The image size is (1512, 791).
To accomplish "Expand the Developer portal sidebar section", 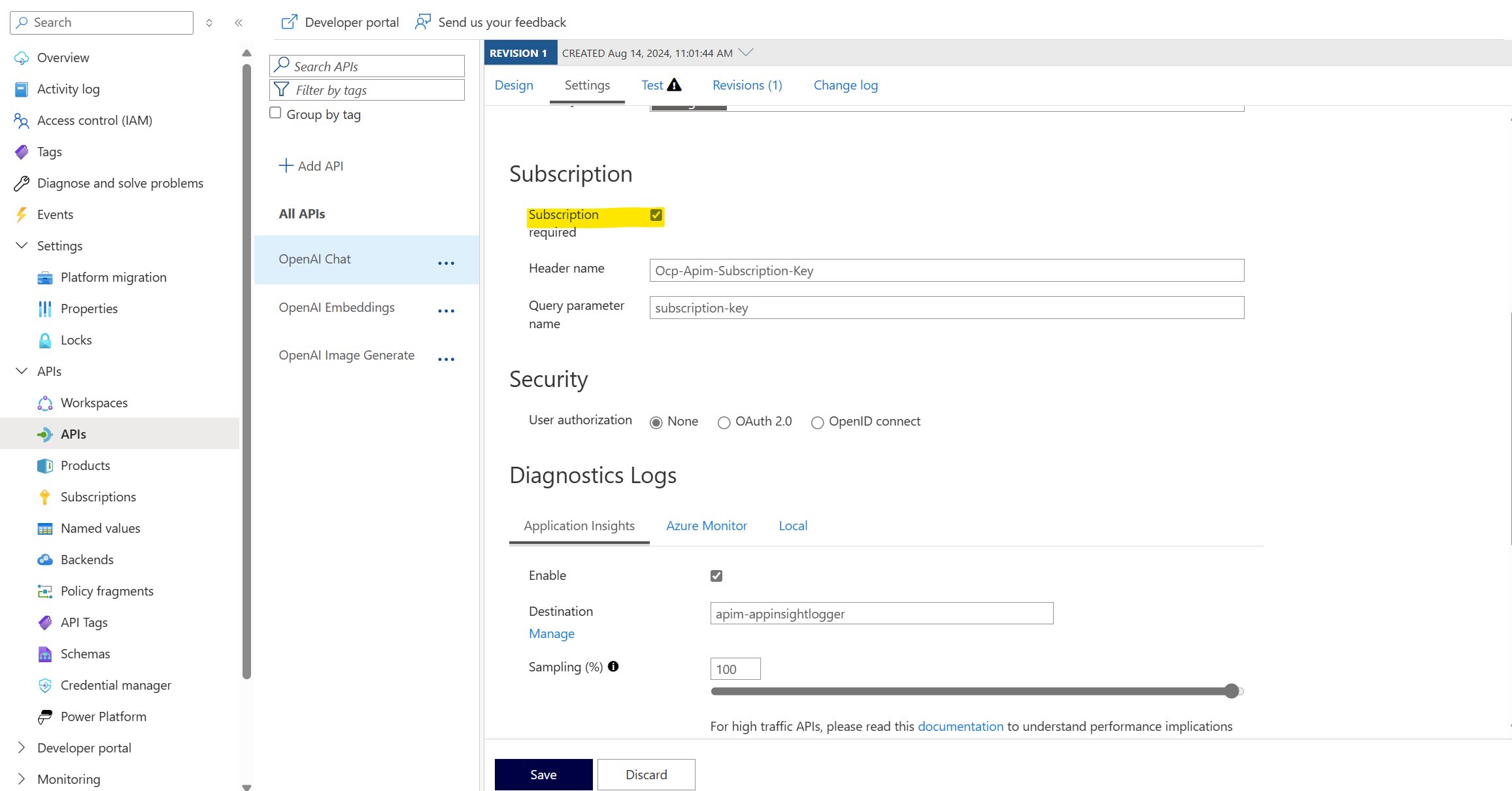I will (22, 747).
